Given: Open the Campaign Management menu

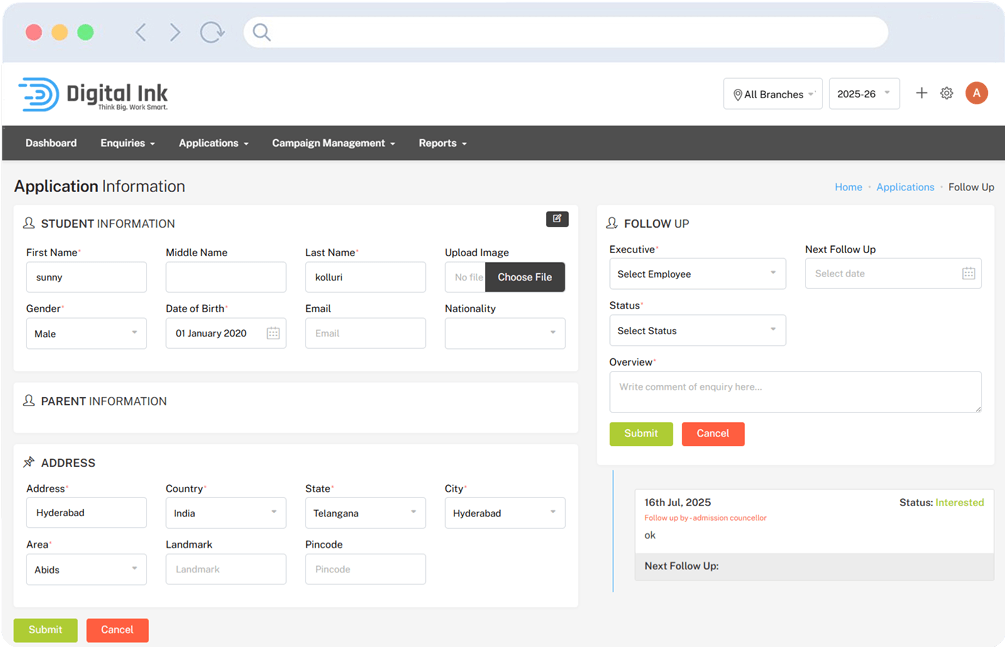Looking at the screenshot, I should [x=333, y=143].
